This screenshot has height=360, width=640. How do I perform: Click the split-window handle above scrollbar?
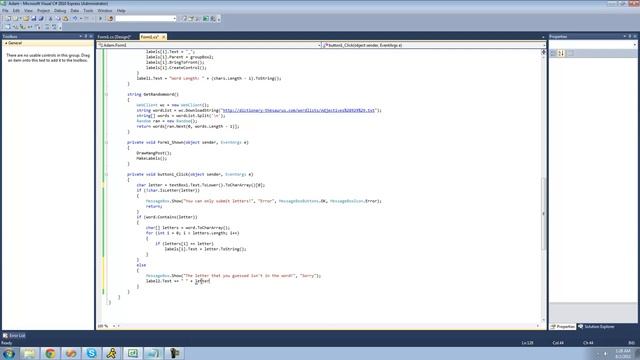(x=543, y=52)
